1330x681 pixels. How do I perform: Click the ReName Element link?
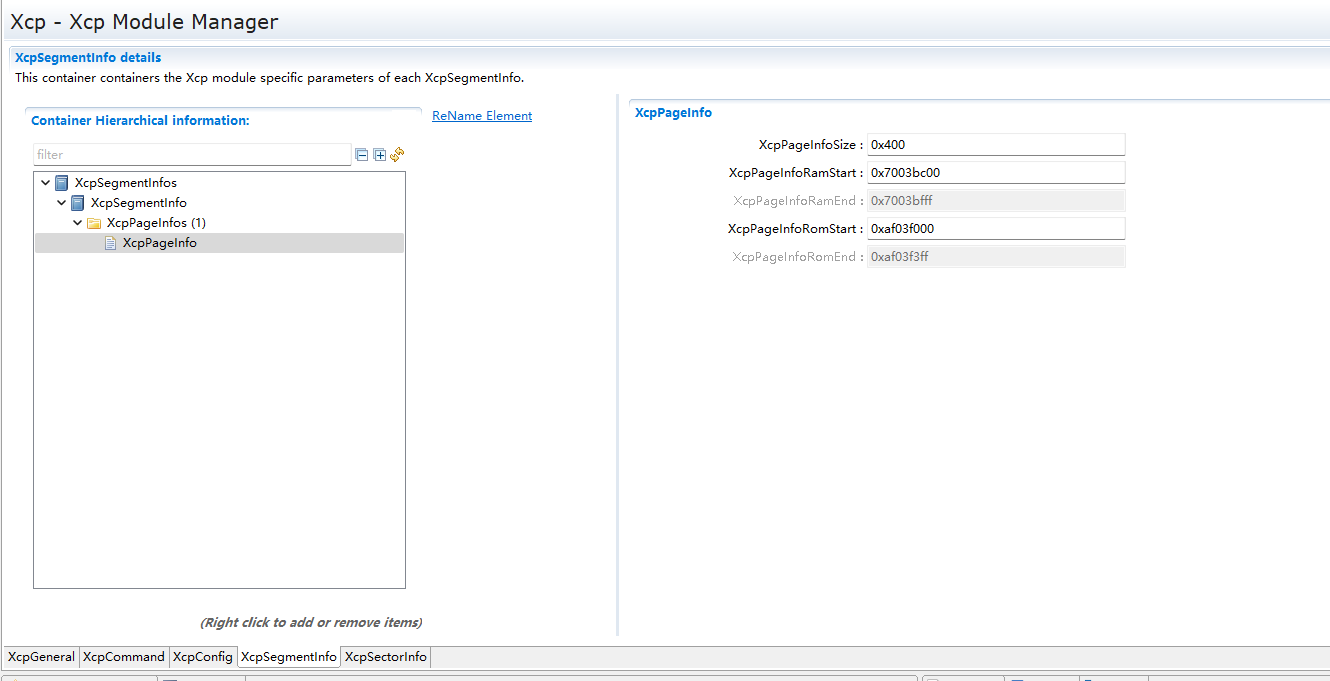click(482, 116)
